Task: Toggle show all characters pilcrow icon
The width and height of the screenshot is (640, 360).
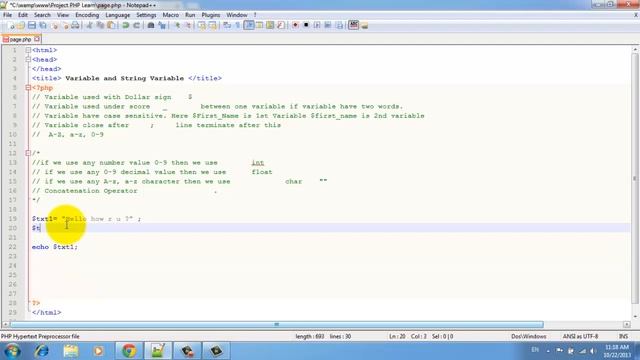Action: [x=238, y=25]
